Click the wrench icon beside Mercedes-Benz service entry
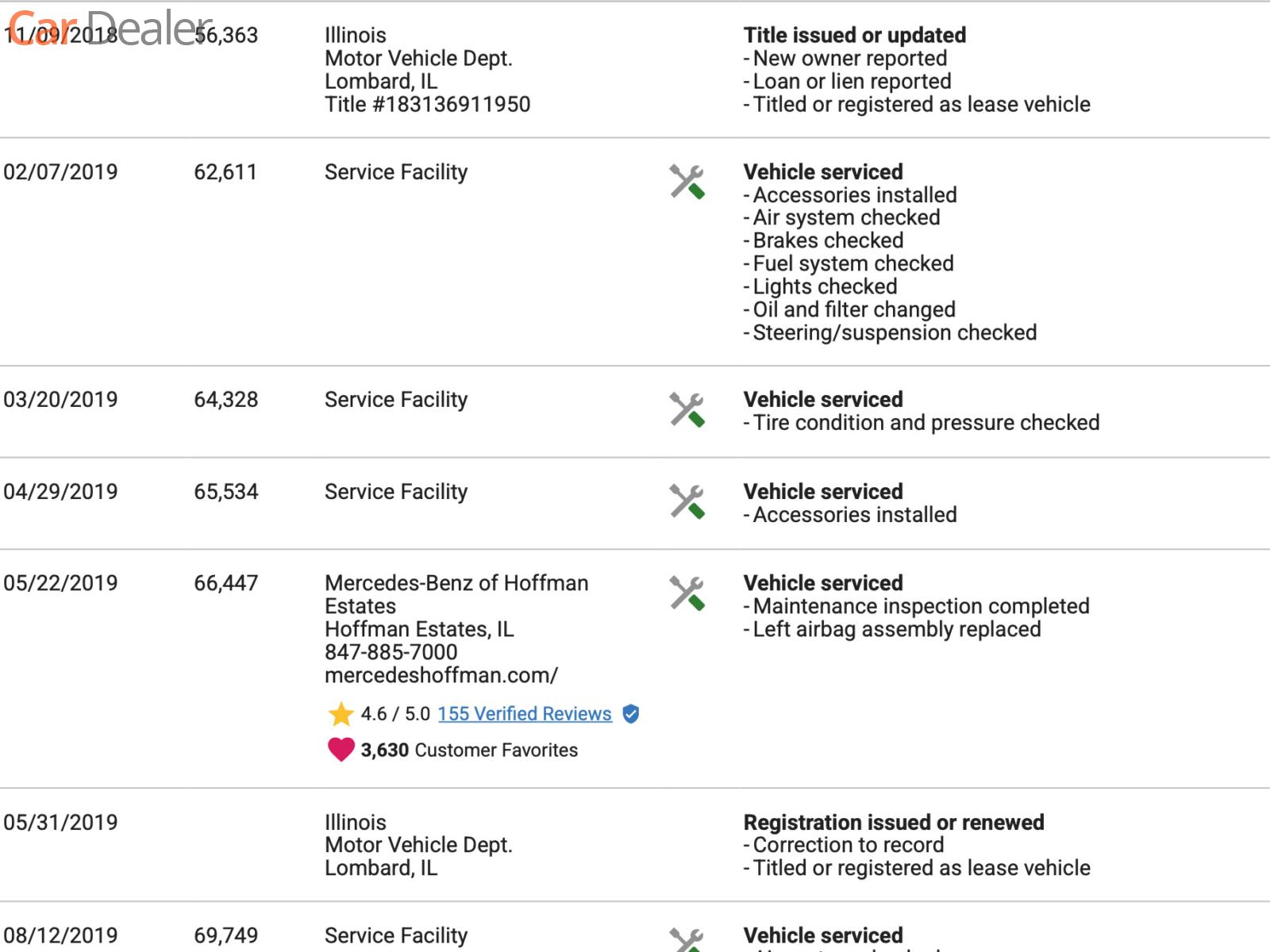Screen dimensions: 1270x952 [x=687, y=593]
